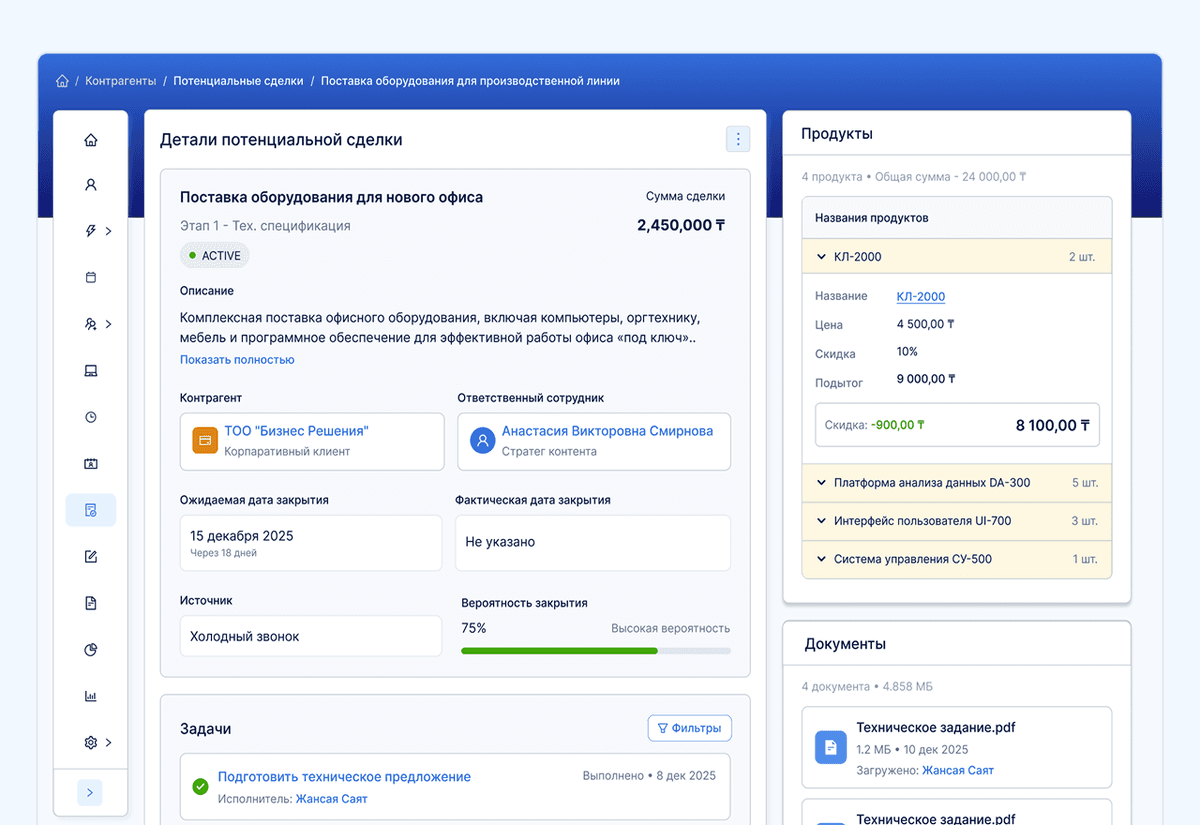Open the laptop/devices icon in sidebar

point(91,370)
